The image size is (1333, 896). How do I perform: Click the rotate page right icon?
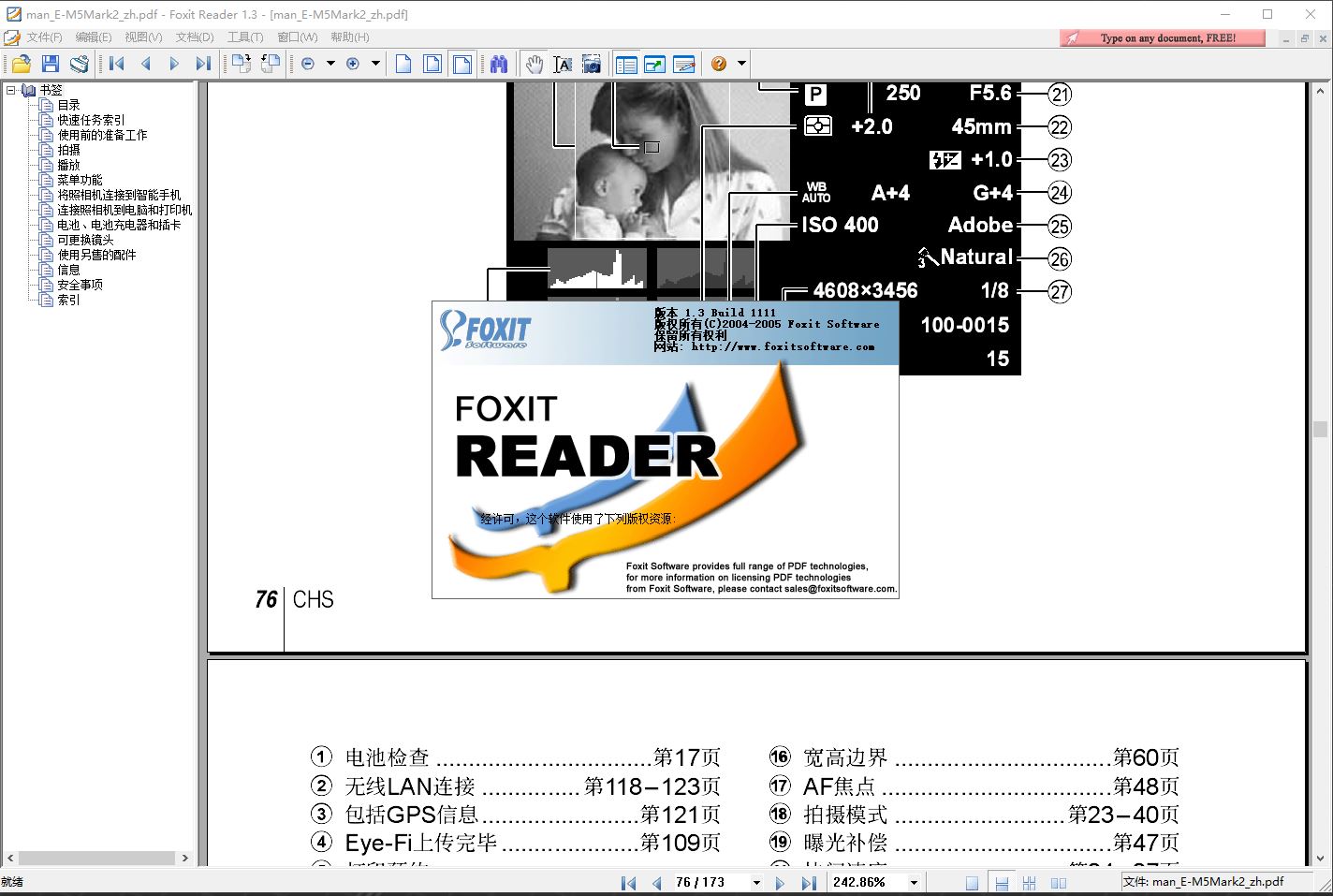pyautogui.click(x=242, y=64)
